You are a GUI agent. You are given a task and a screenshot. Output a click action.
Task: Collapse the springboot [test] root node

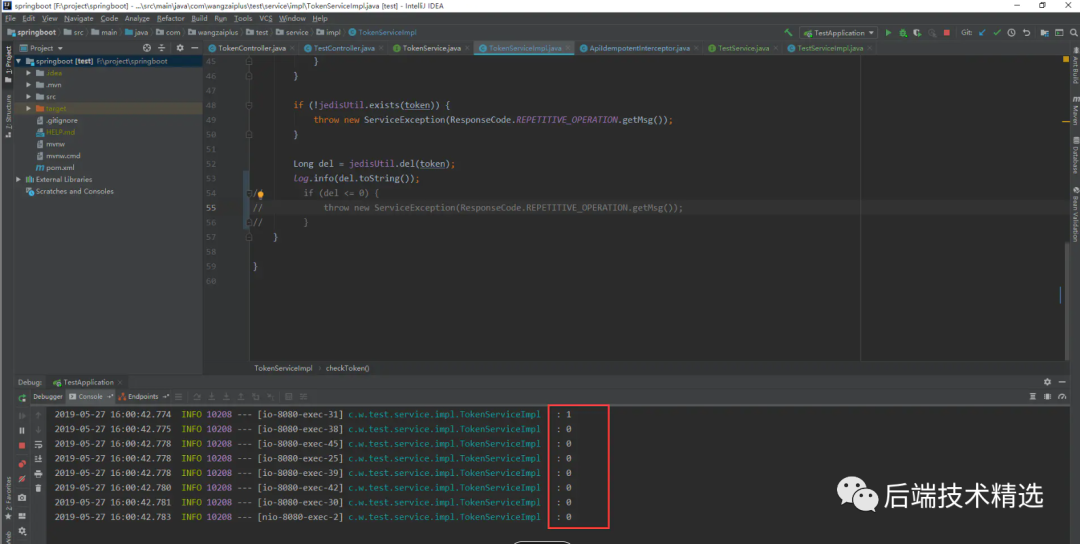pos(19,61)
